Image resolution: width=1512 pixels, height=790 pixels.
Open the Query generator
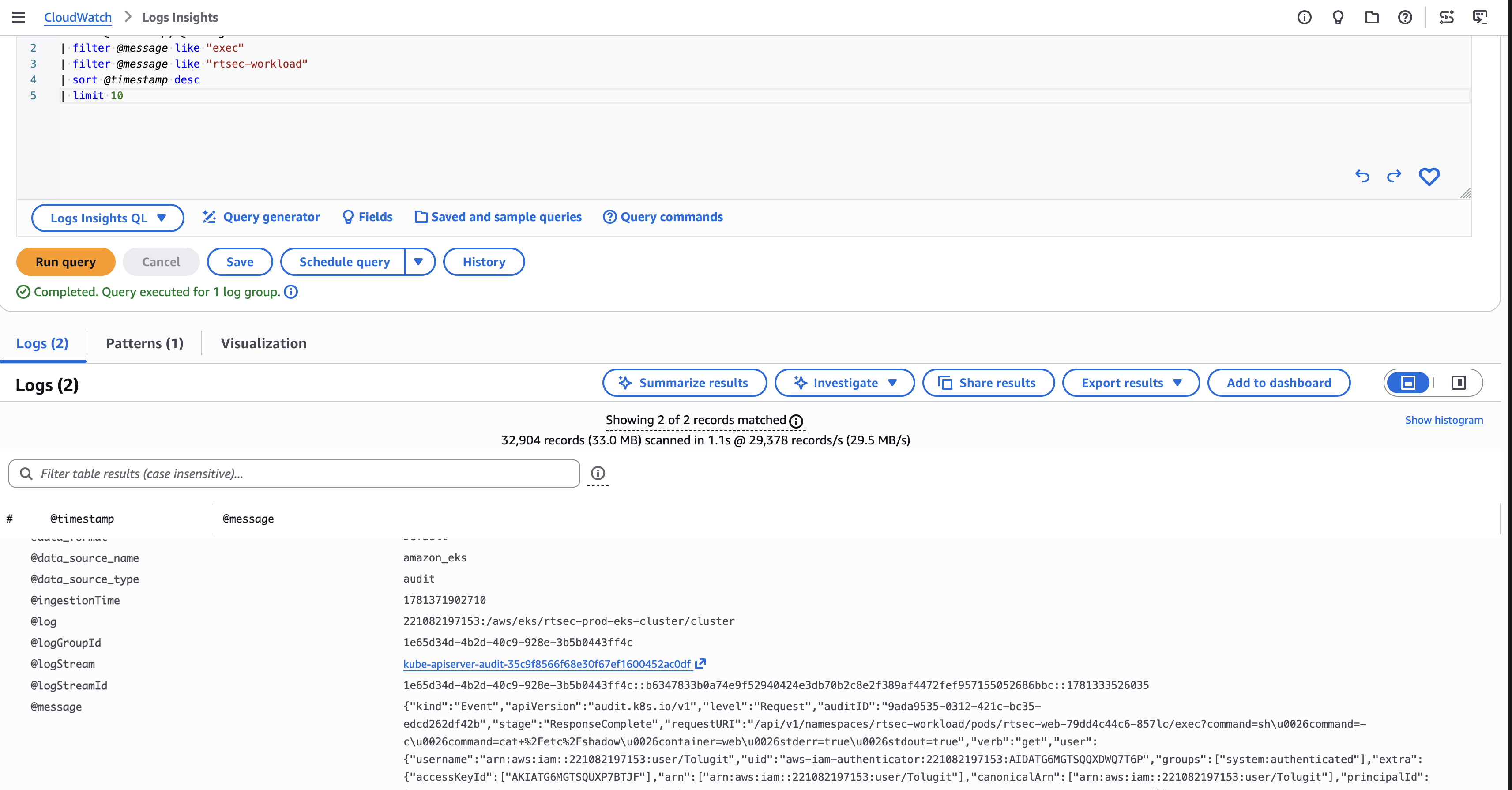(261, 217)
